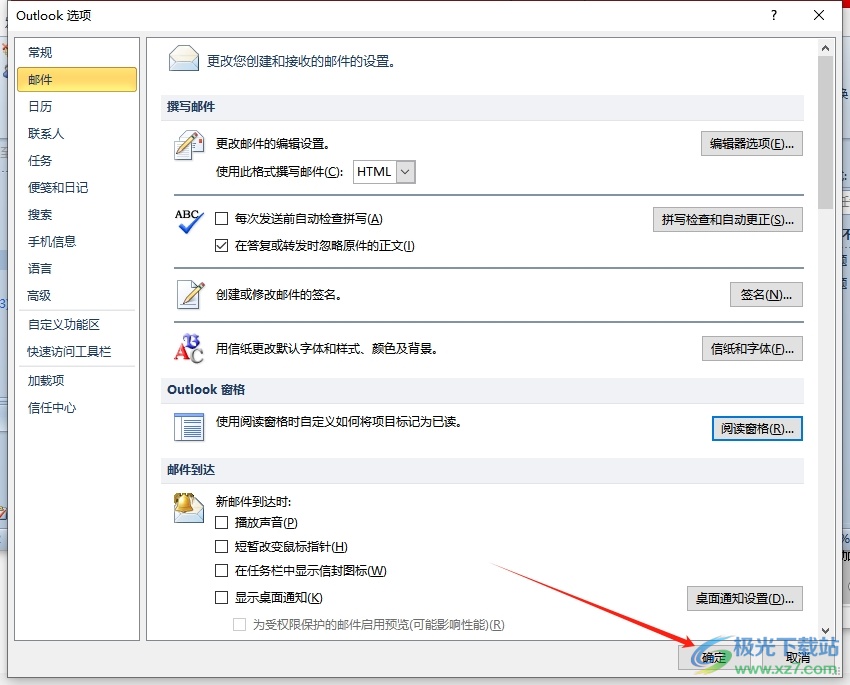Click the 新邮件到达时 label
The height and width of the screenshot is (685, 850).
click(253, 502)
